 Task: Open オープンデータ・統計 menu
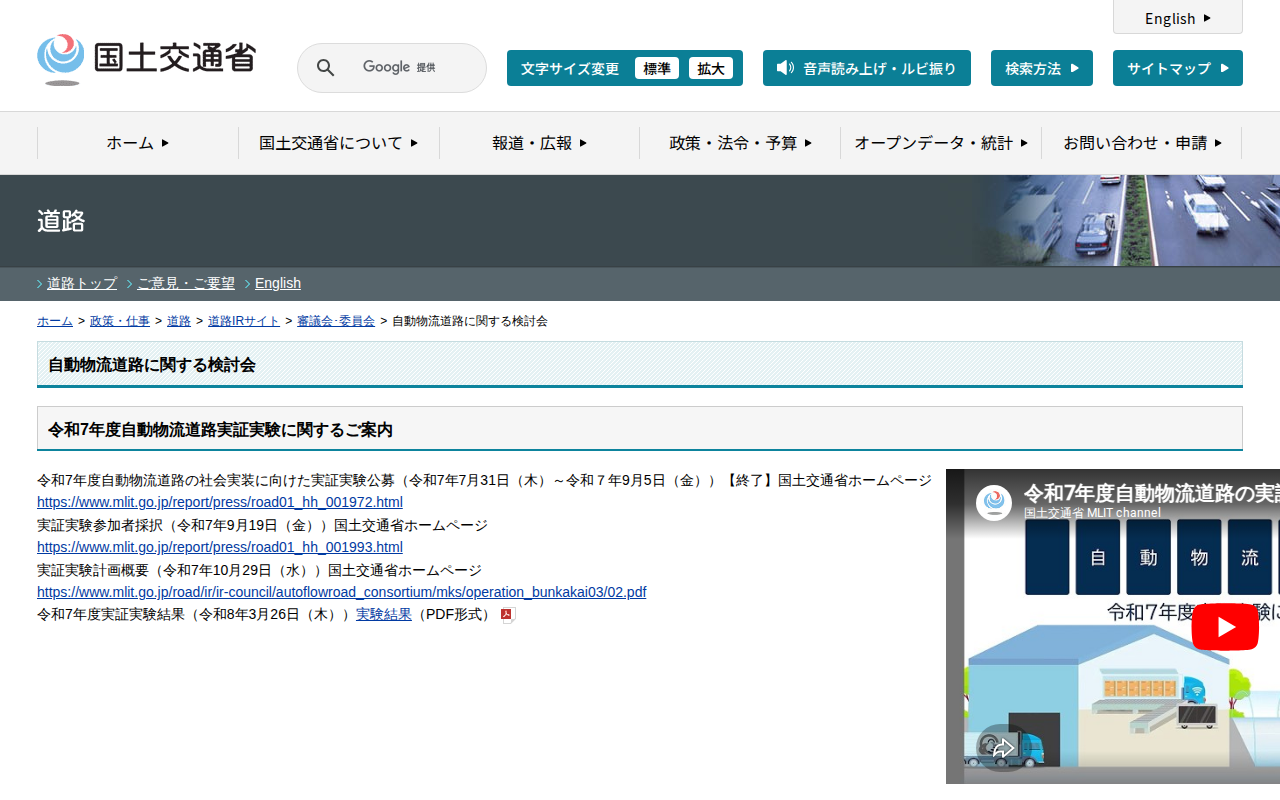pyautogui.click(x=941, y=143)
